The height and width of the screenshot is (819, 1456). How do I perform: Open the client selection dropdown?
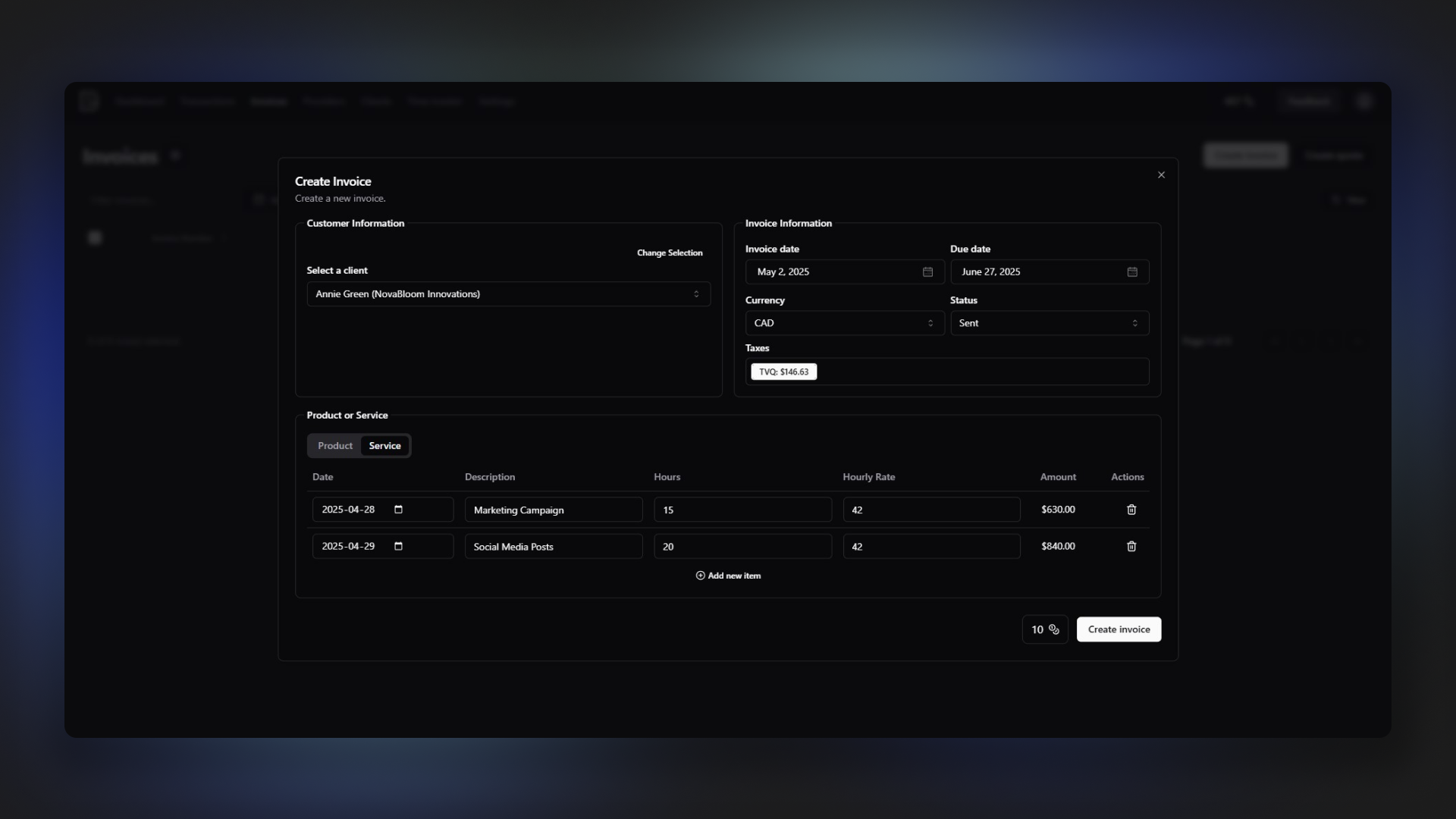[x=508, y=293]
